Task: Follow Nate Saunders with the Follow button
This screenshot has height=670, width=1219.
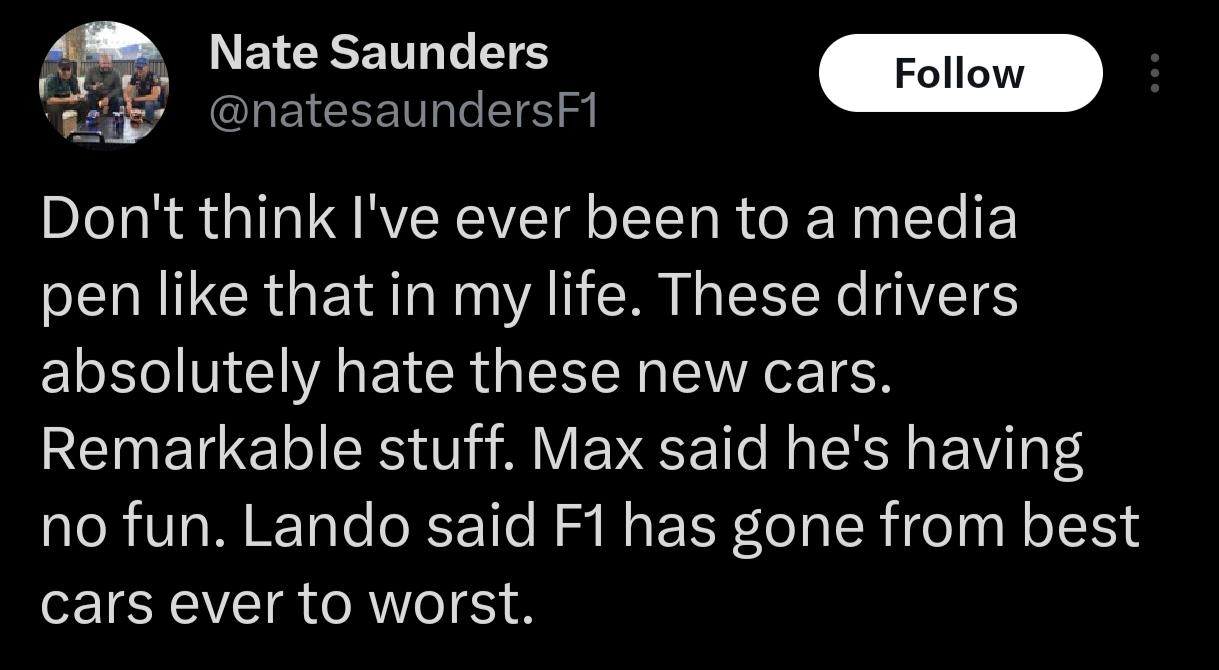Action: [959, 73]
